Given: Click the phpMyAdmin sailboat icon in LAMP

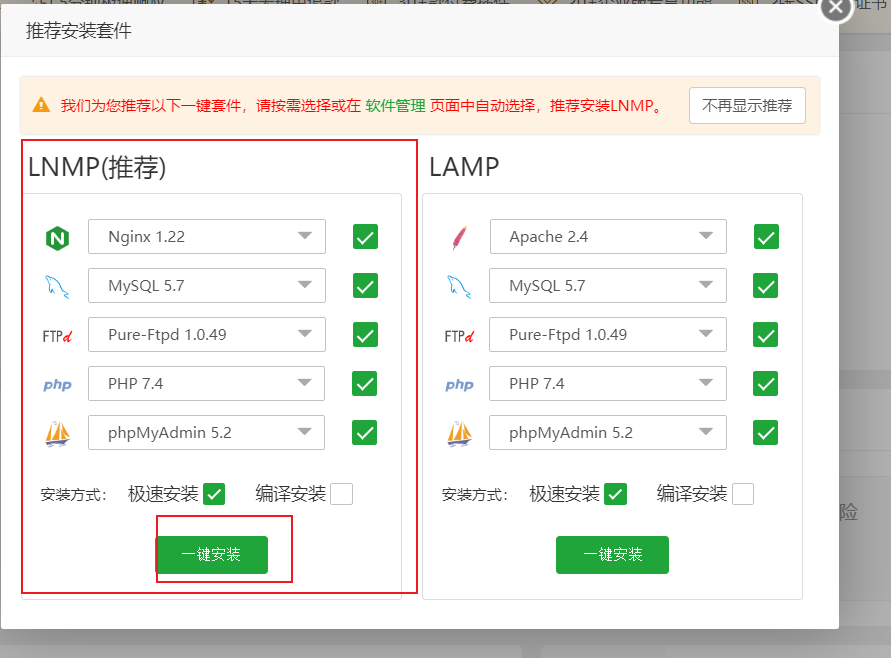Looking at the screenshot, I should coord(459,434).
